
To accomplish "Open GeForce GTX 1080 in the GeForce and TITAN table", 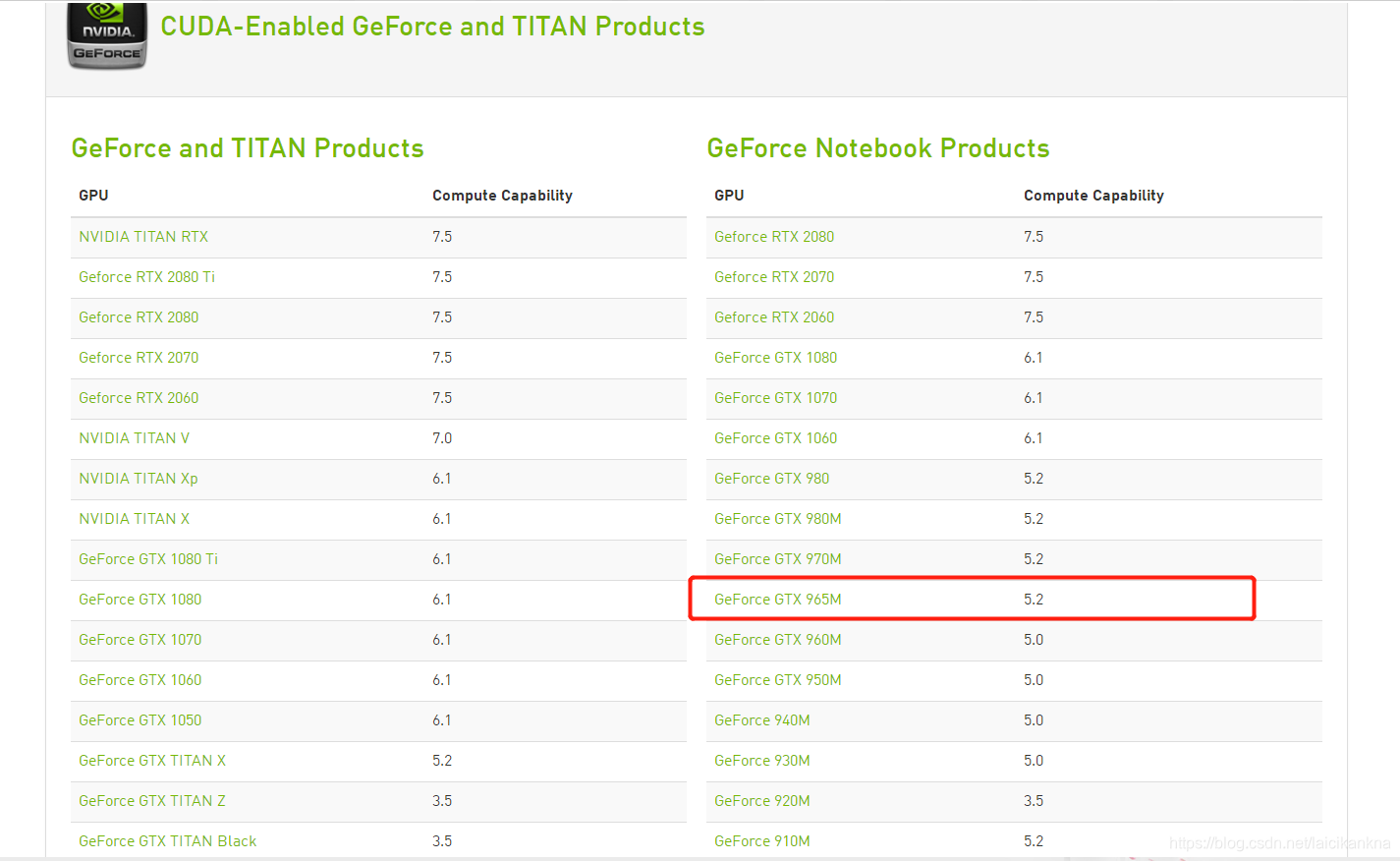I will 140,600.
